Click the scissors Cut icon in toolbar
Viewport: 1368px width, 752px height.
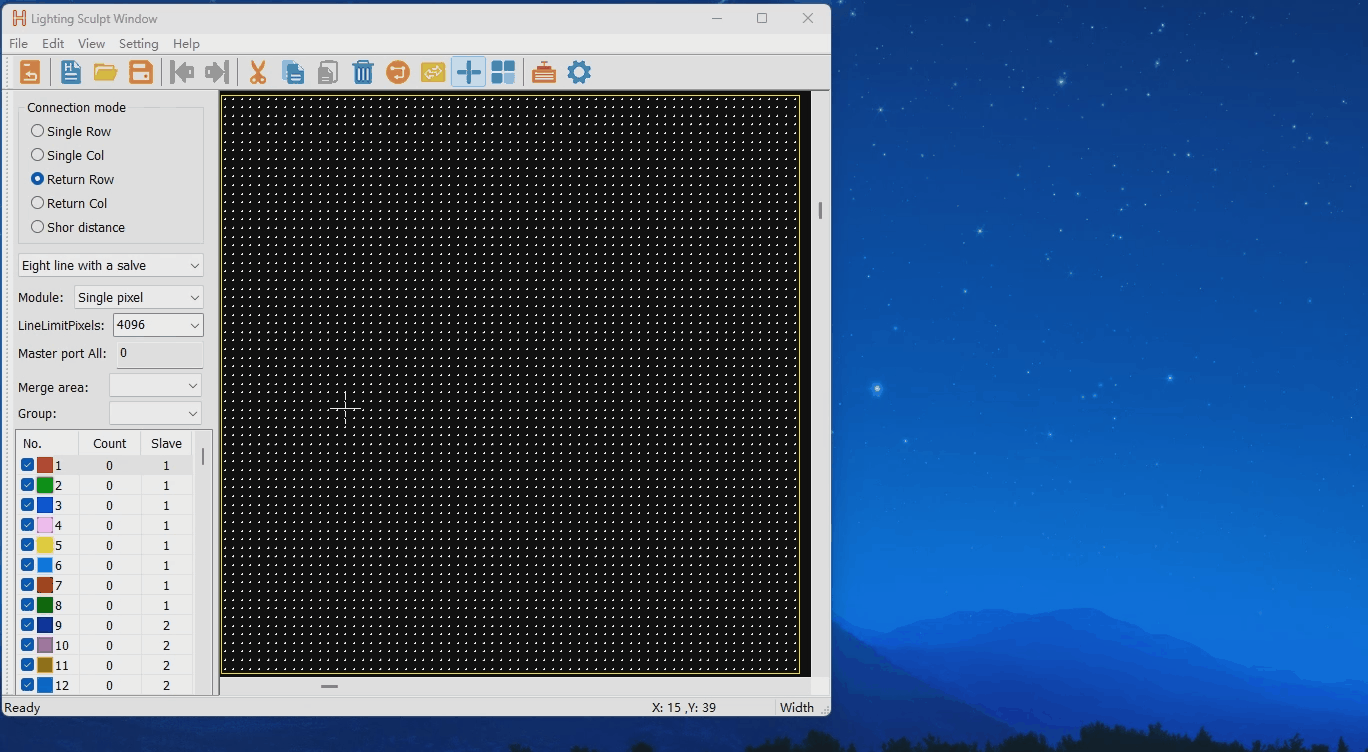257,72
